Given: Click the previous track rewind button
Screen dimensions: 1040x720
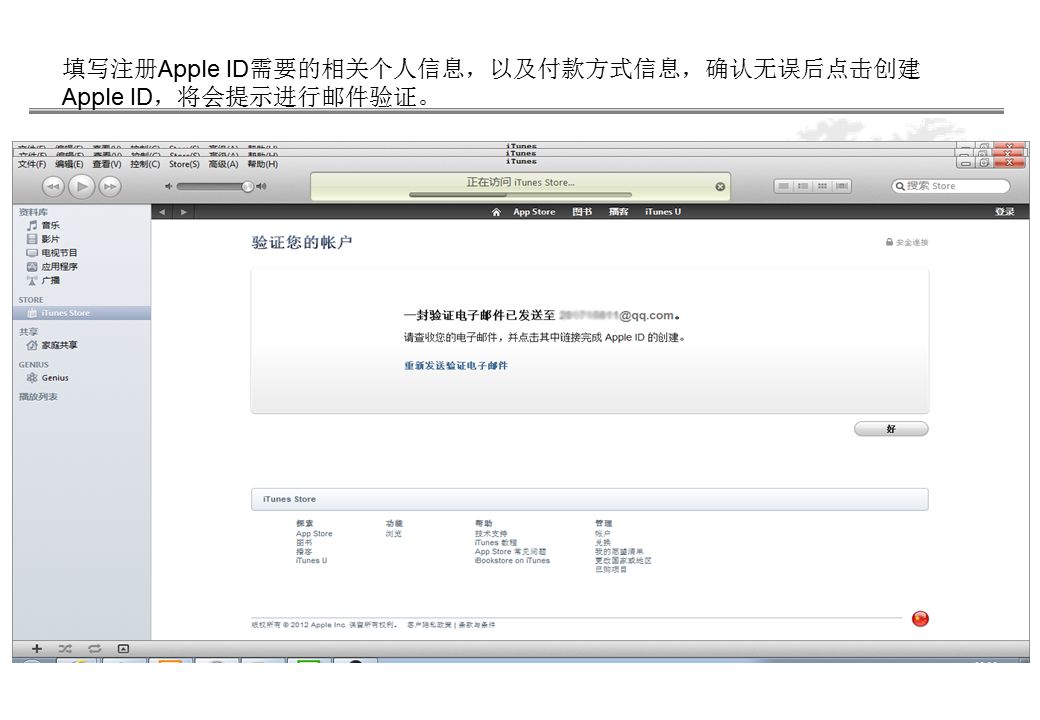Looking at the screenshot, I should tap(53, 187).
